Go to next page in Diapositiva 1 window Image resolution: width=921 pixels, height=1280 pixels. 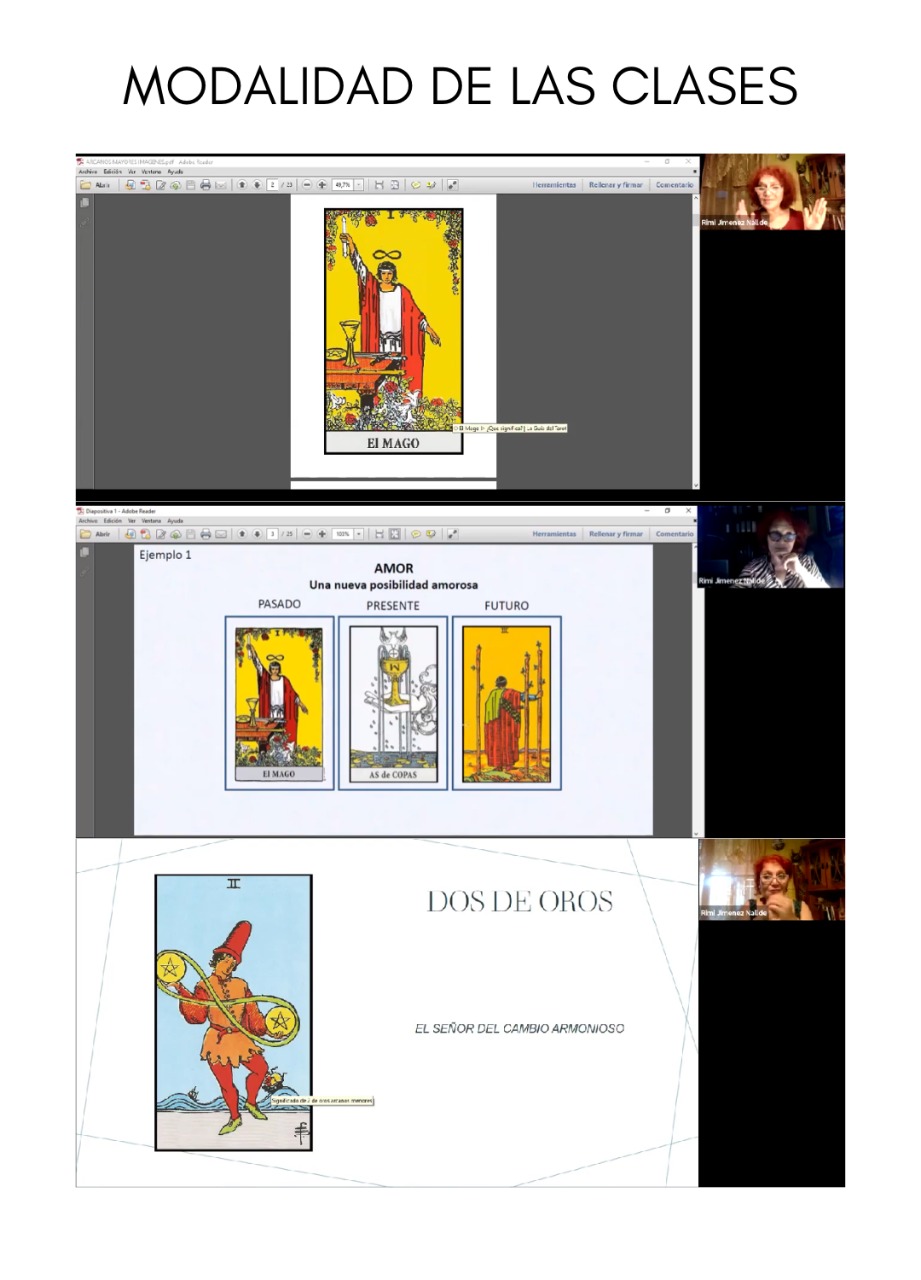(257, 534)
